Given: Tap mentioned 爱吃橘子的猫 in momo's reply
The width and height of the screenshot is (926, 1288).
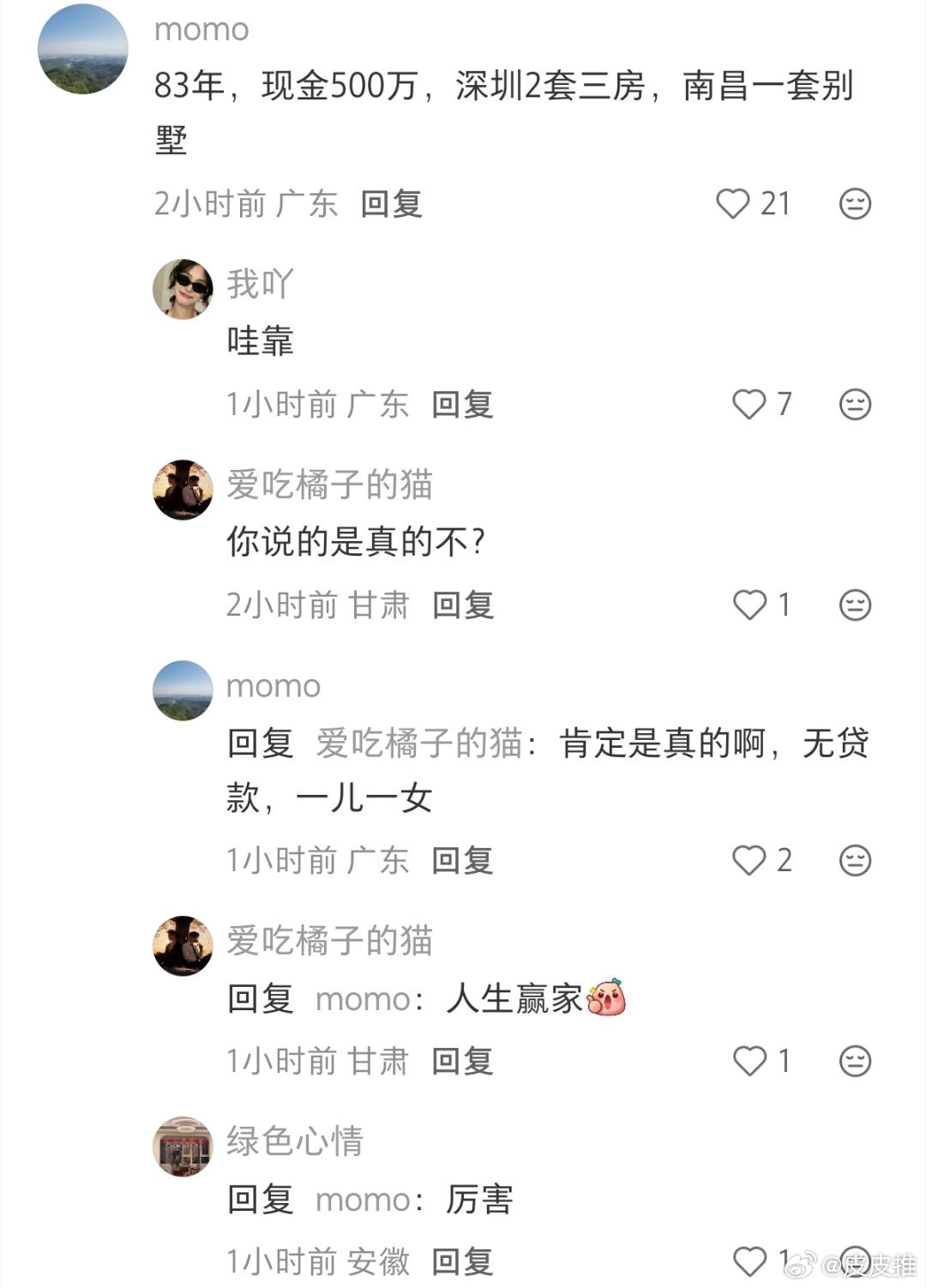Looking at the screenshot, I should 419,743.
